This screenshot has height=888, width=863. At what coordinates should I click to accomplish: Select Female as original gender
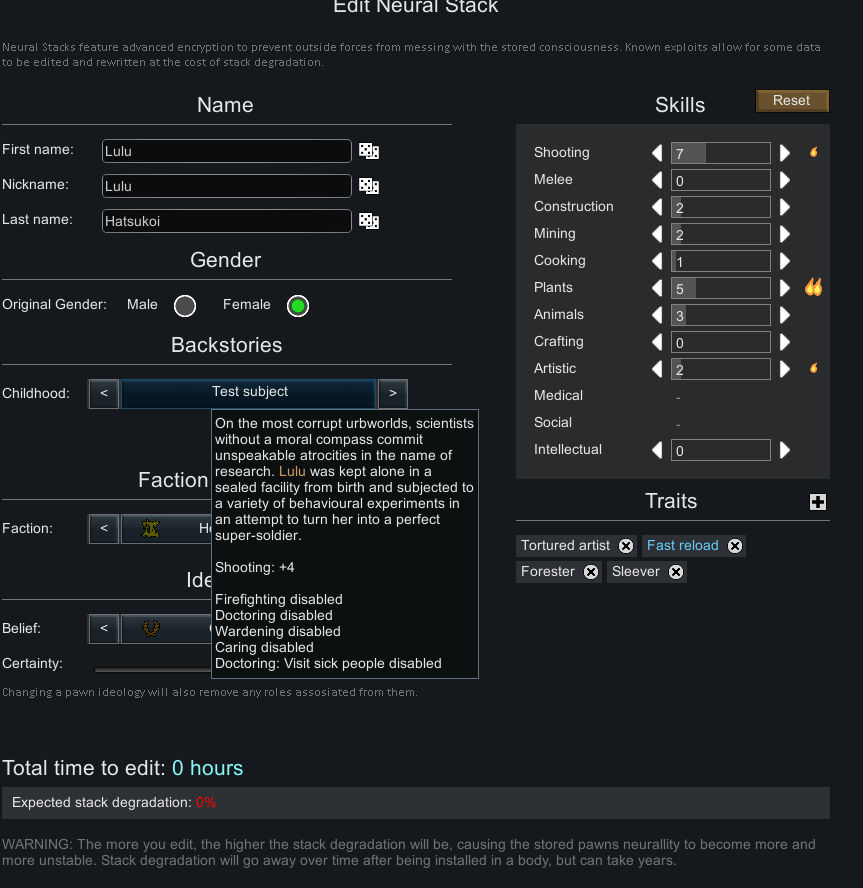point(298,306)
